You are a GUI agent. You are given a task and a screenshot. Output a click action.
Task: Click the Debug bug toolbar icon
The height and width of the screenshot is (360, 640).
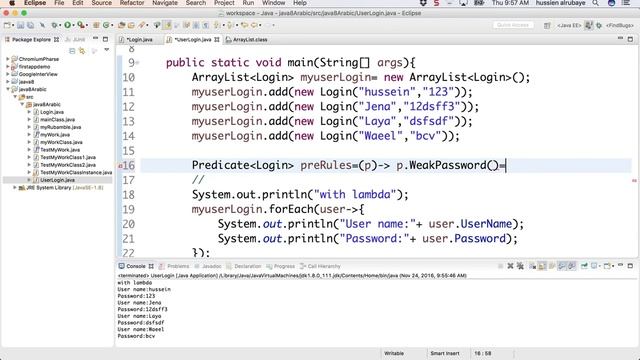point(54,25)
